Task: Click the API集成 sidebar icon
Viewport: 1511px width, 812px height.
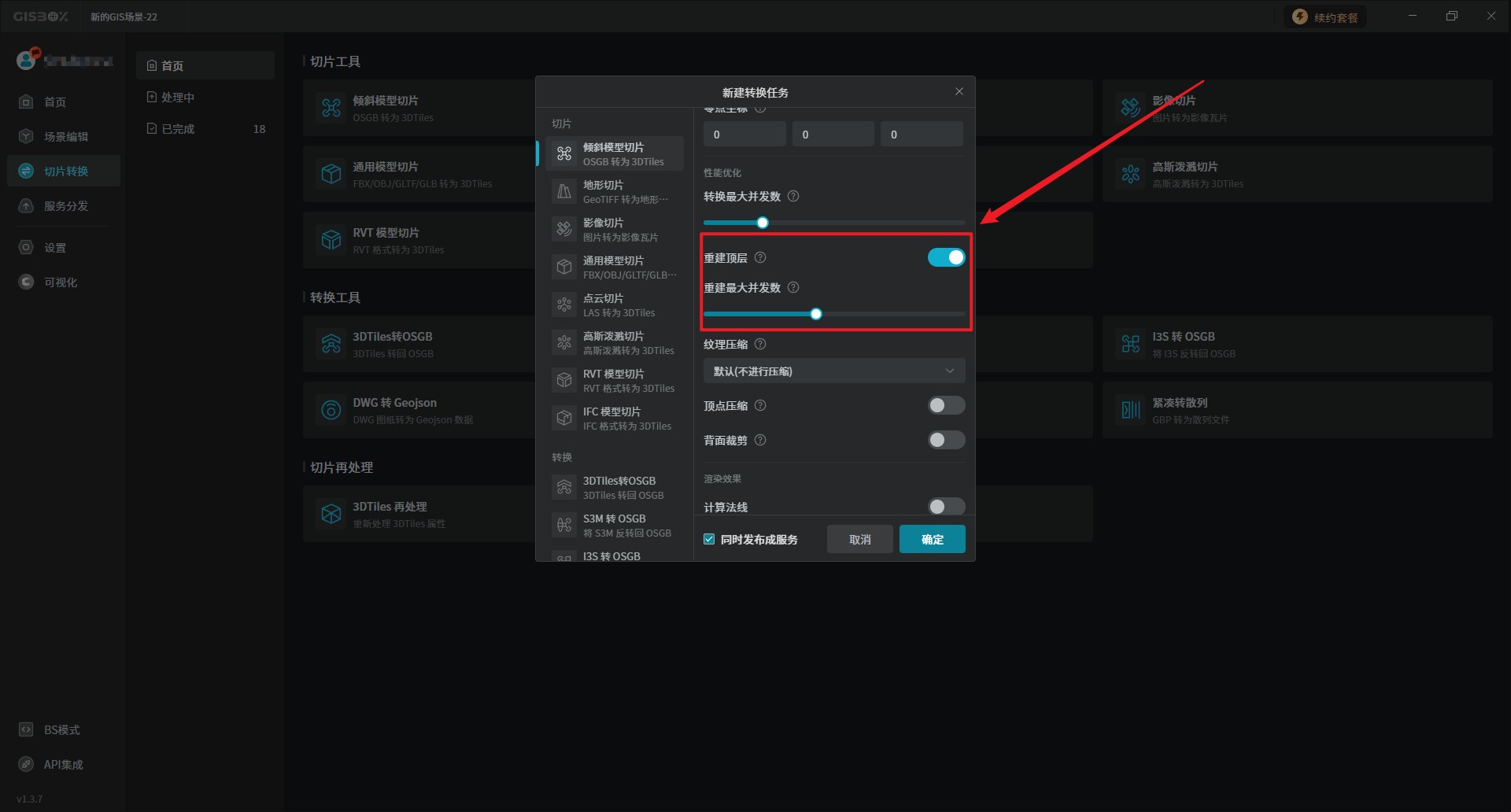Action: pyautogui.click(x=26, y=764)
